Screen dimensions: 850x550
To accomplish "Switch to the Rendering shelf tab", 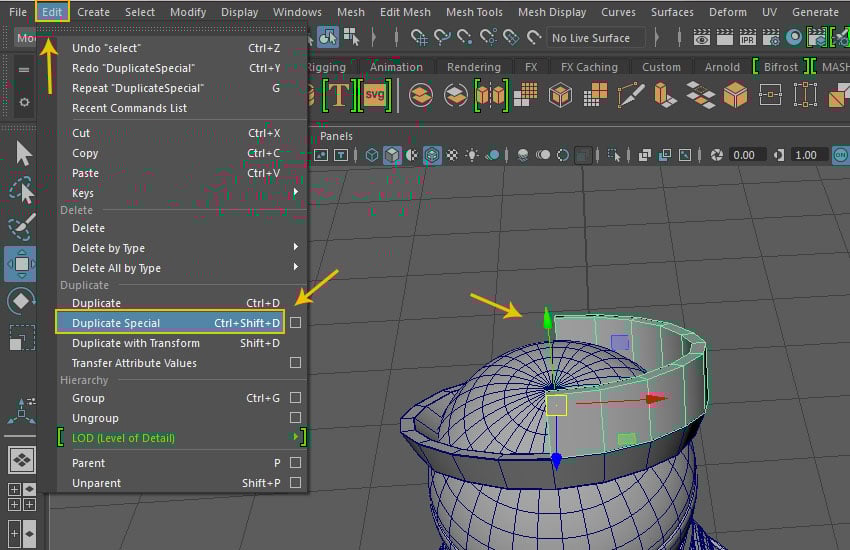I will pyautogui.click(x=473, y=67).
